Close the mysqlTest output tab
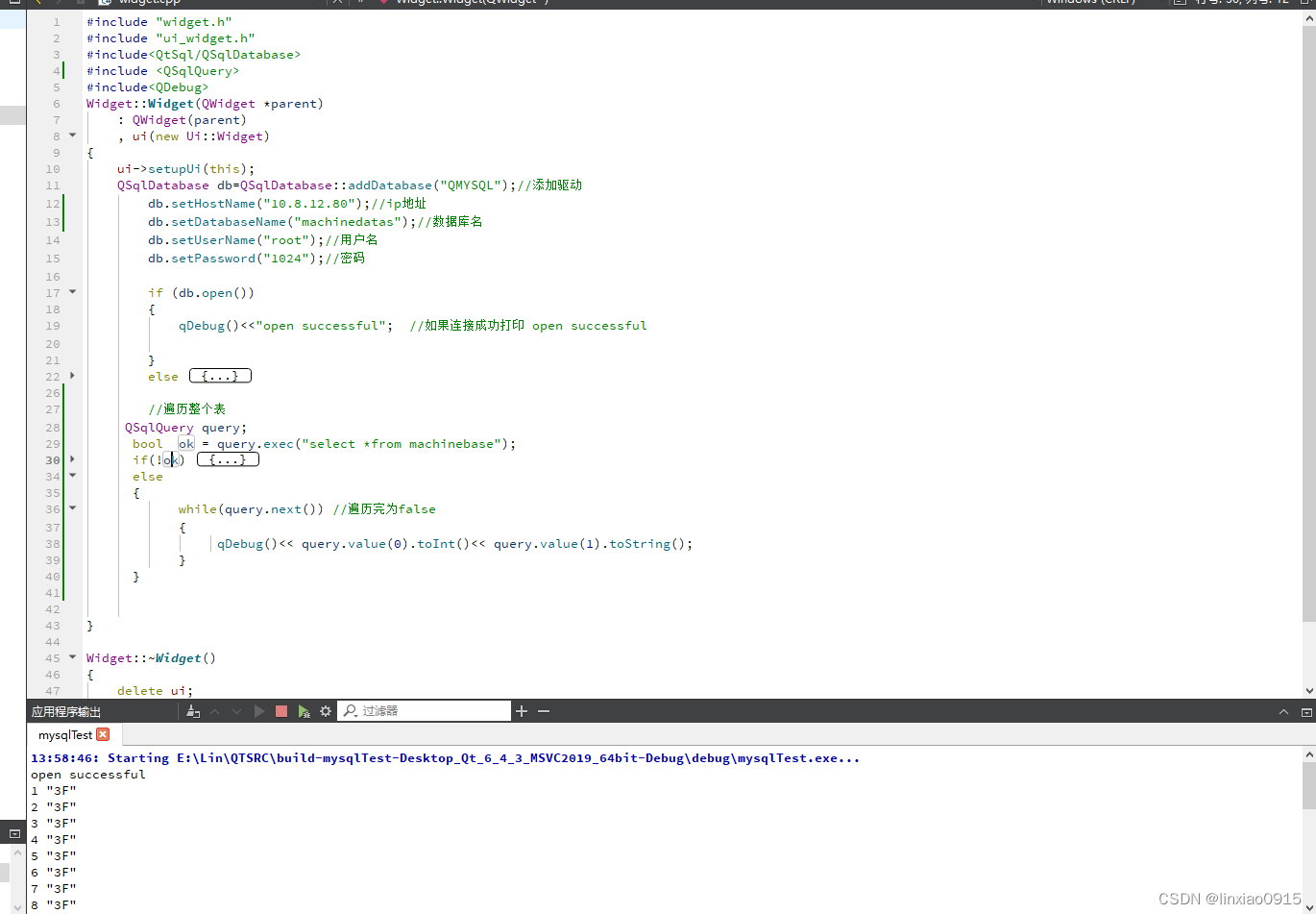Viewport: 1316px width, 914px height. 103,734
